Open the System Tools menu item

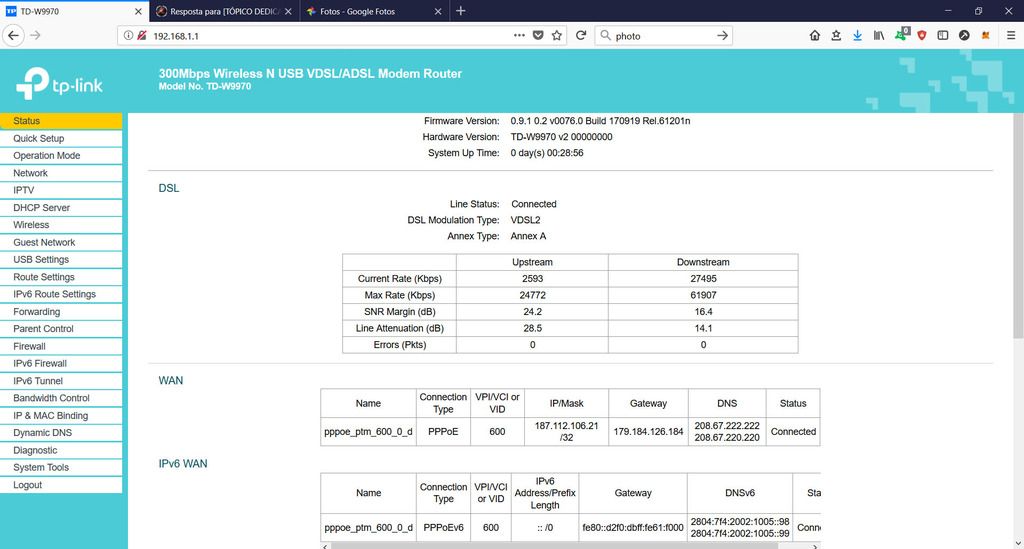(41, 467)
